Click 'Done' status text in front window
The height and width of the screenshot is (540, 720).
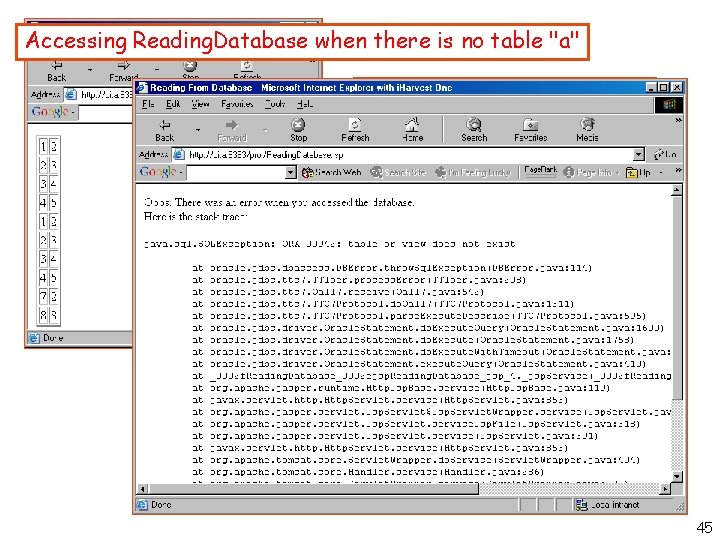point(161,505)
